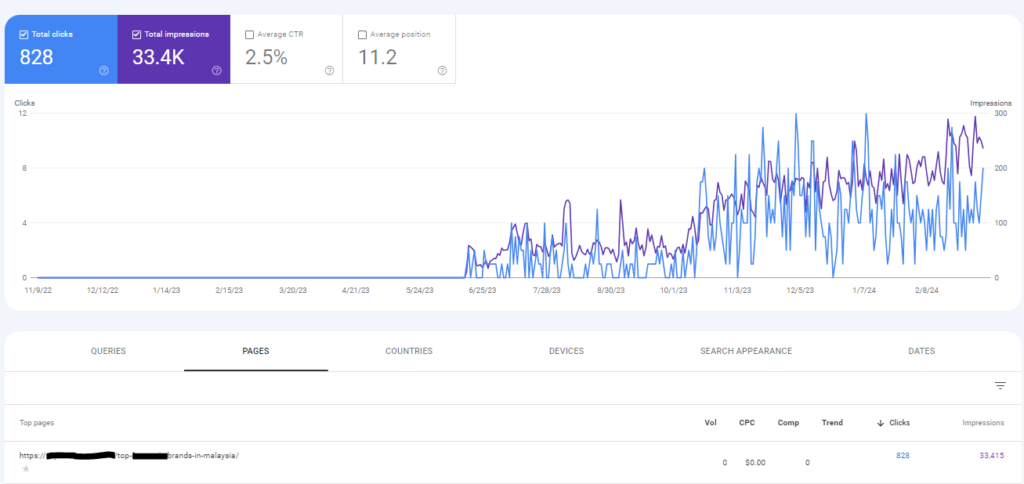Sort table by Impressions column header

980,423
